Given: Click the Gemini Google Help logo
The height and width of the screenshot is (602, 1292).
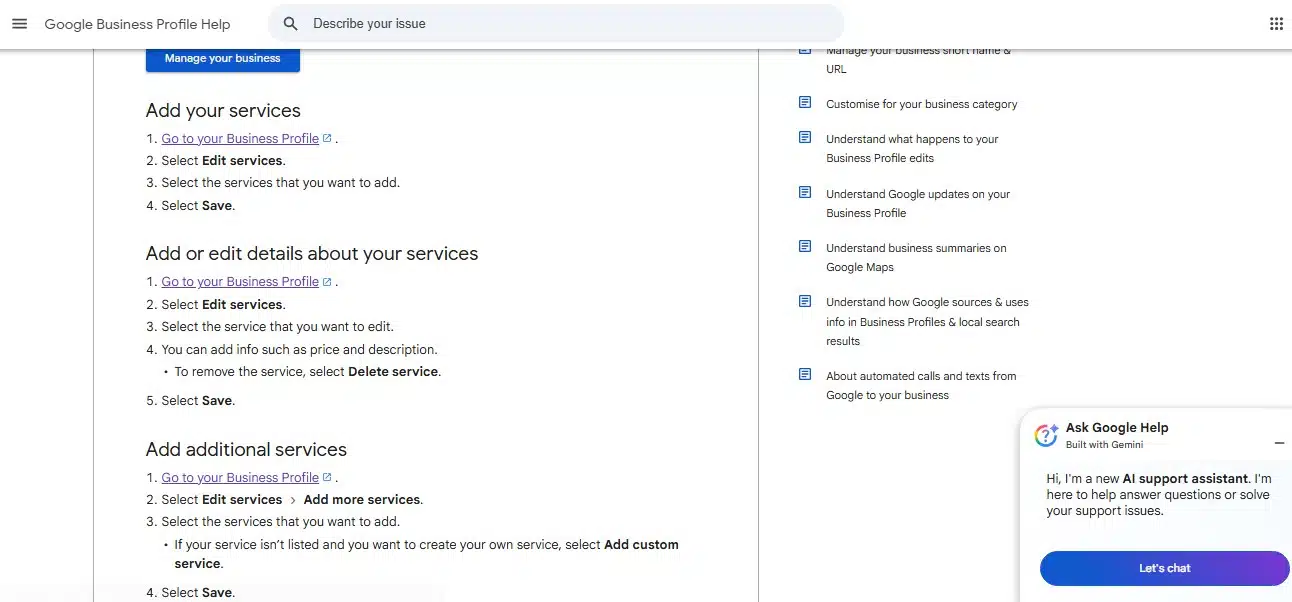Looking at the screenshot, I should click(x=1046, y=435).
